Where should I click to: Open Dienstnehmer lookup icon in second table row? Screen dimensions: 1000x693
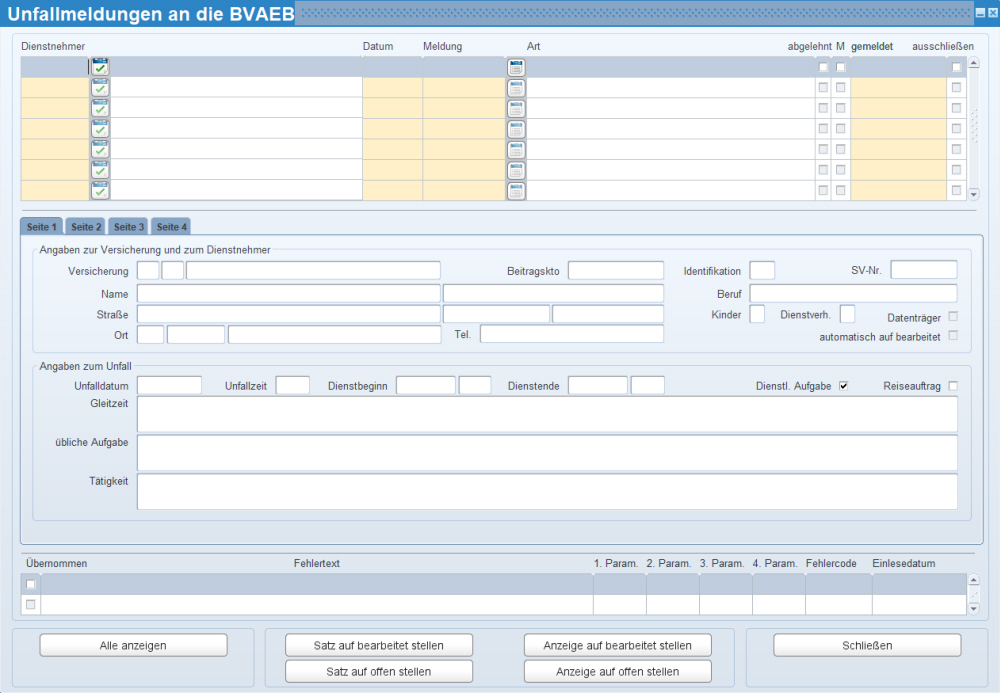click(100, 87)
